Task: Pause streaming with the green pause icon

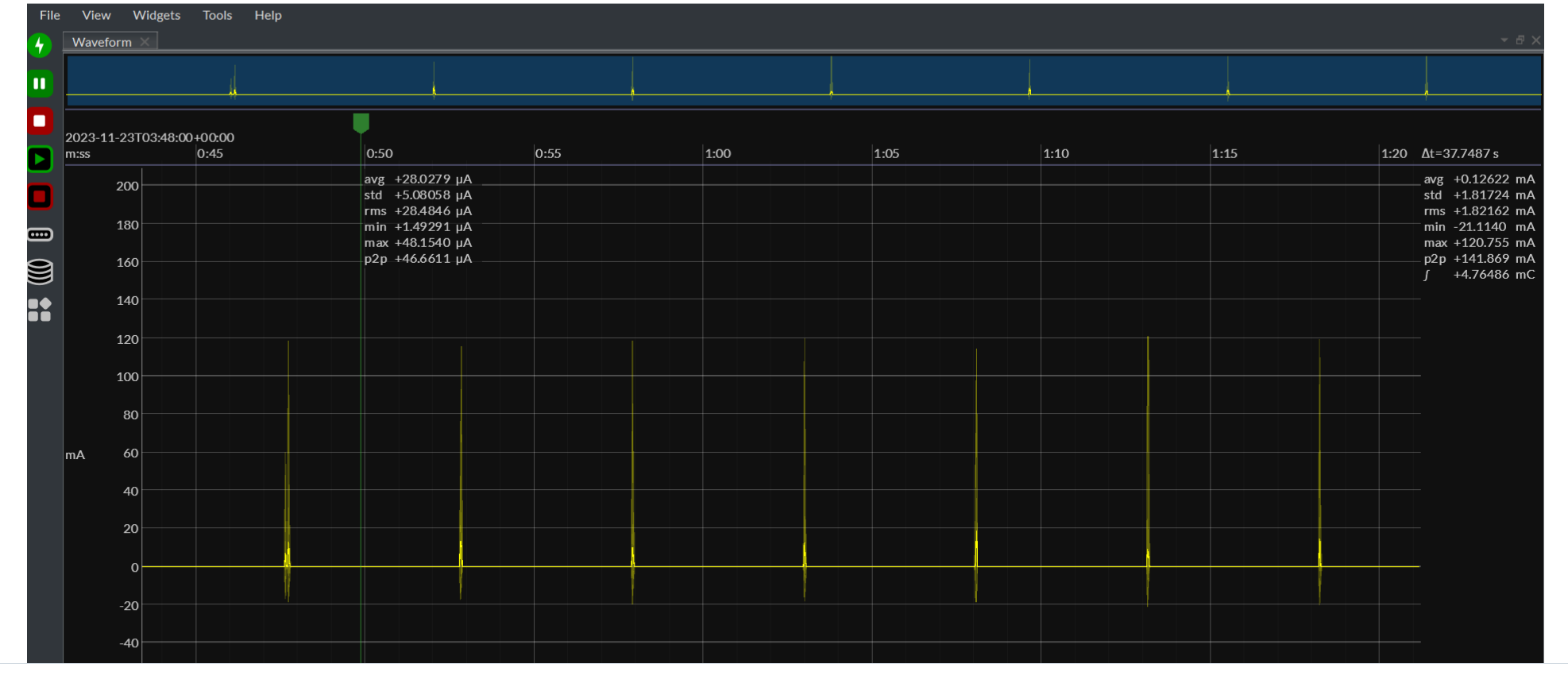Action: pos(40,83)
